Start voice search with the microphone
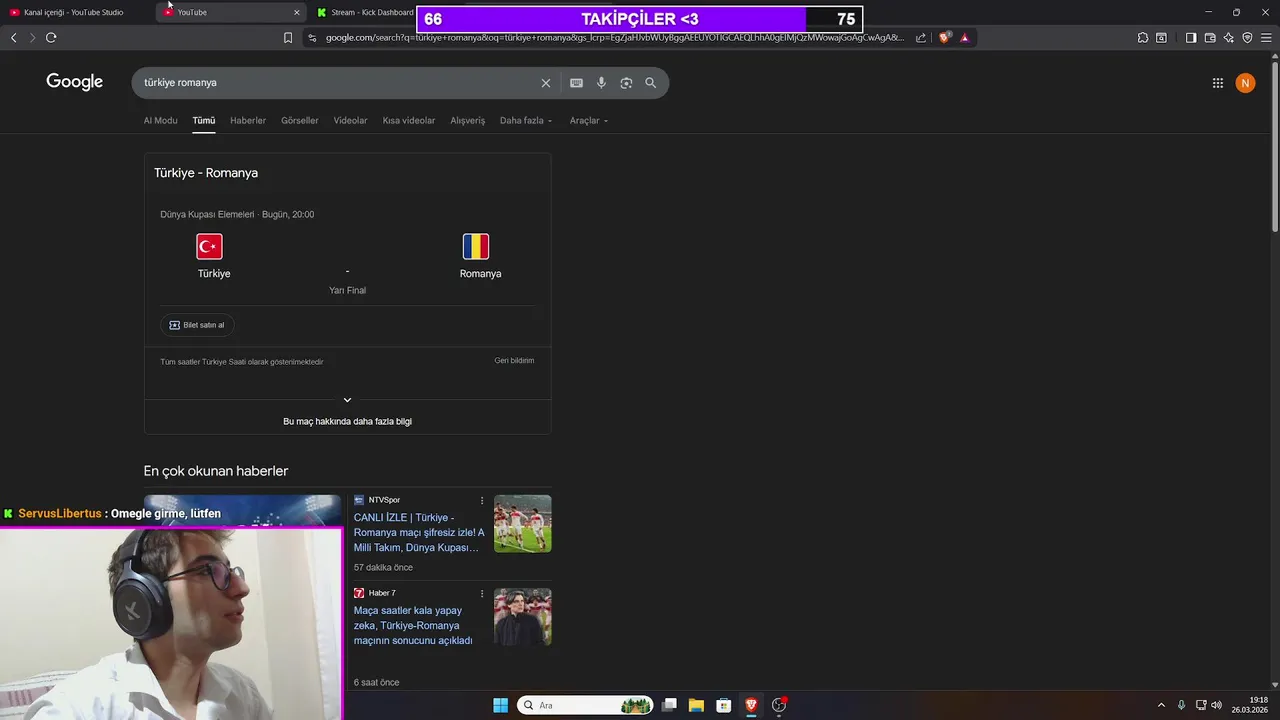Image resolution: width=1280 pixels, height=720 pixels. click(601, 83)
